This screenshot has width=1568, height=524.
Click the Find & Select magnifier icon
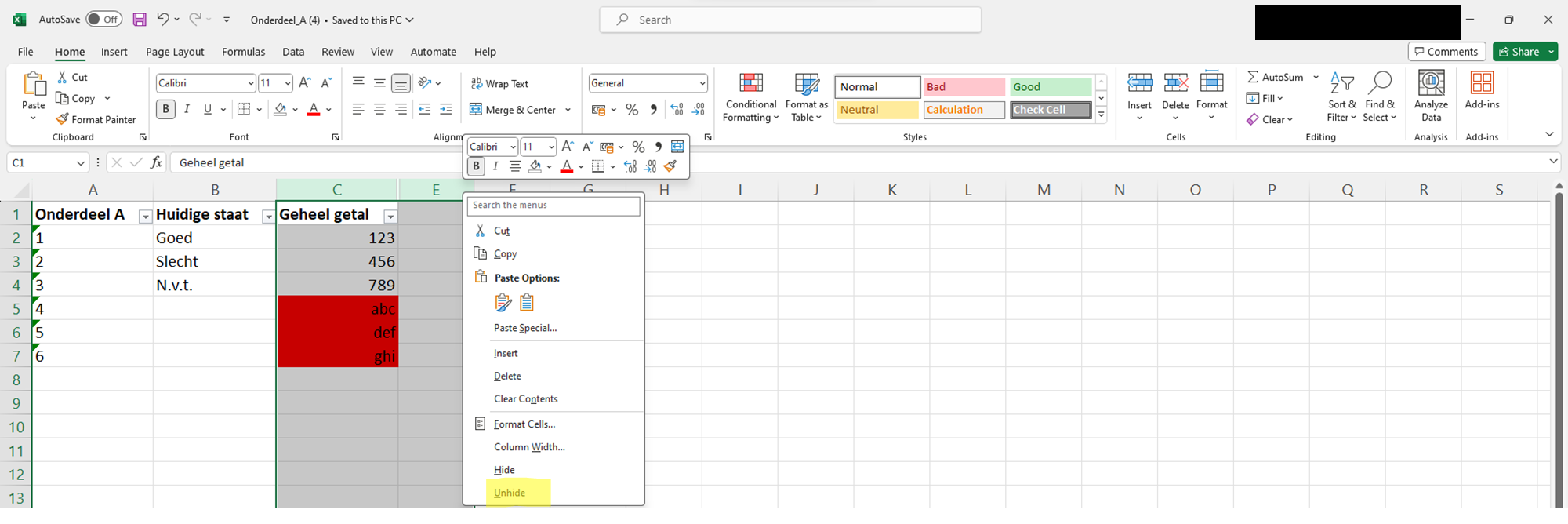tap(1379, 83)
